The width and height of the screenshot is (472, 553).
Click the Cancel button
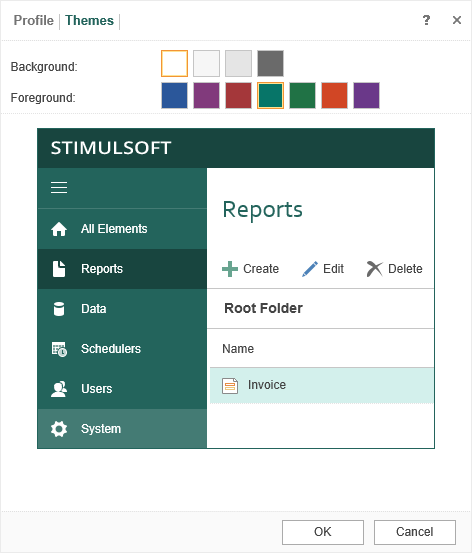click(x=415, y=532)
